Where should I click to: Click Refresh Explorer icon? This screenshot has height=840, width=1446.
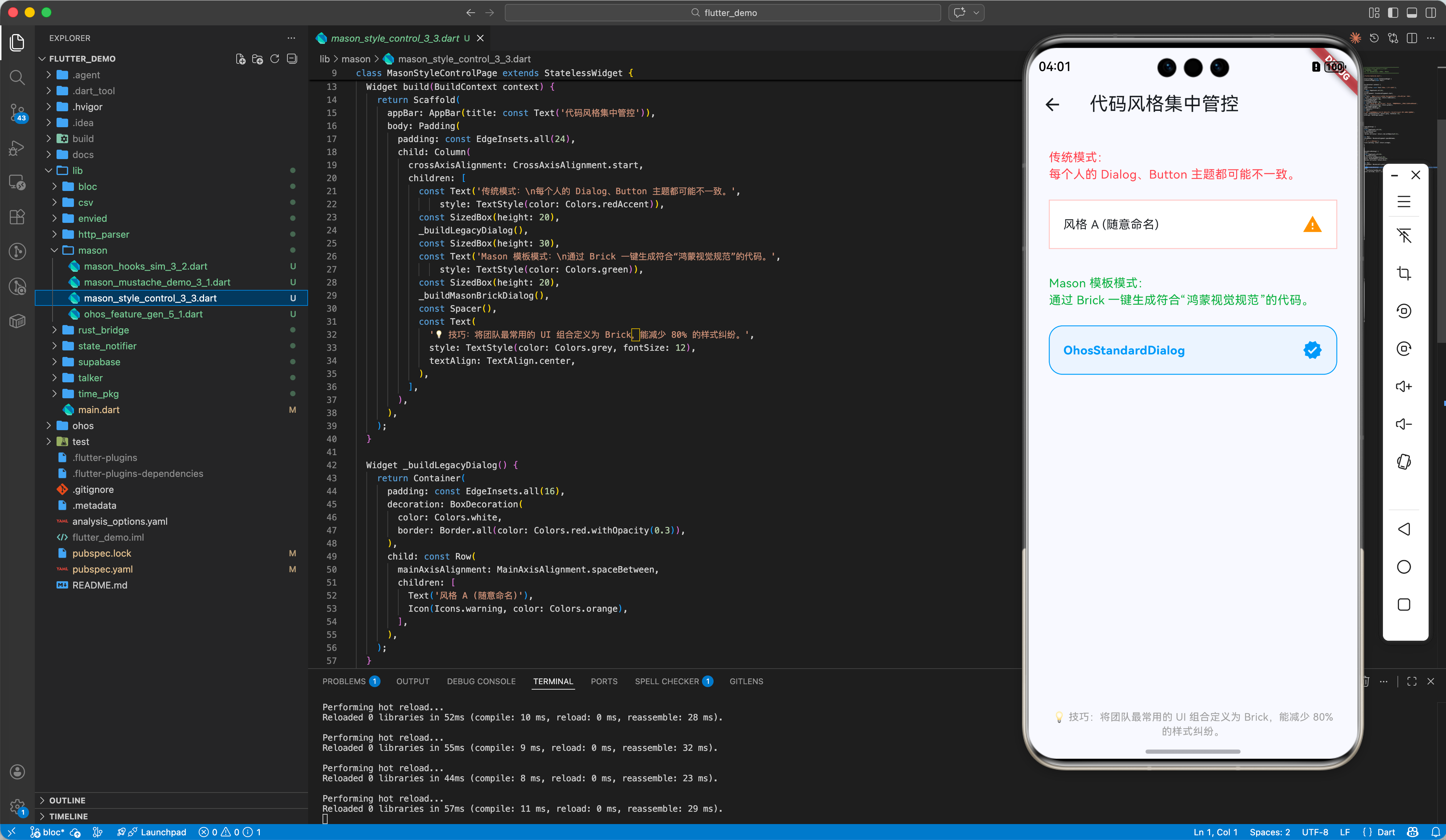click(275, 59)
